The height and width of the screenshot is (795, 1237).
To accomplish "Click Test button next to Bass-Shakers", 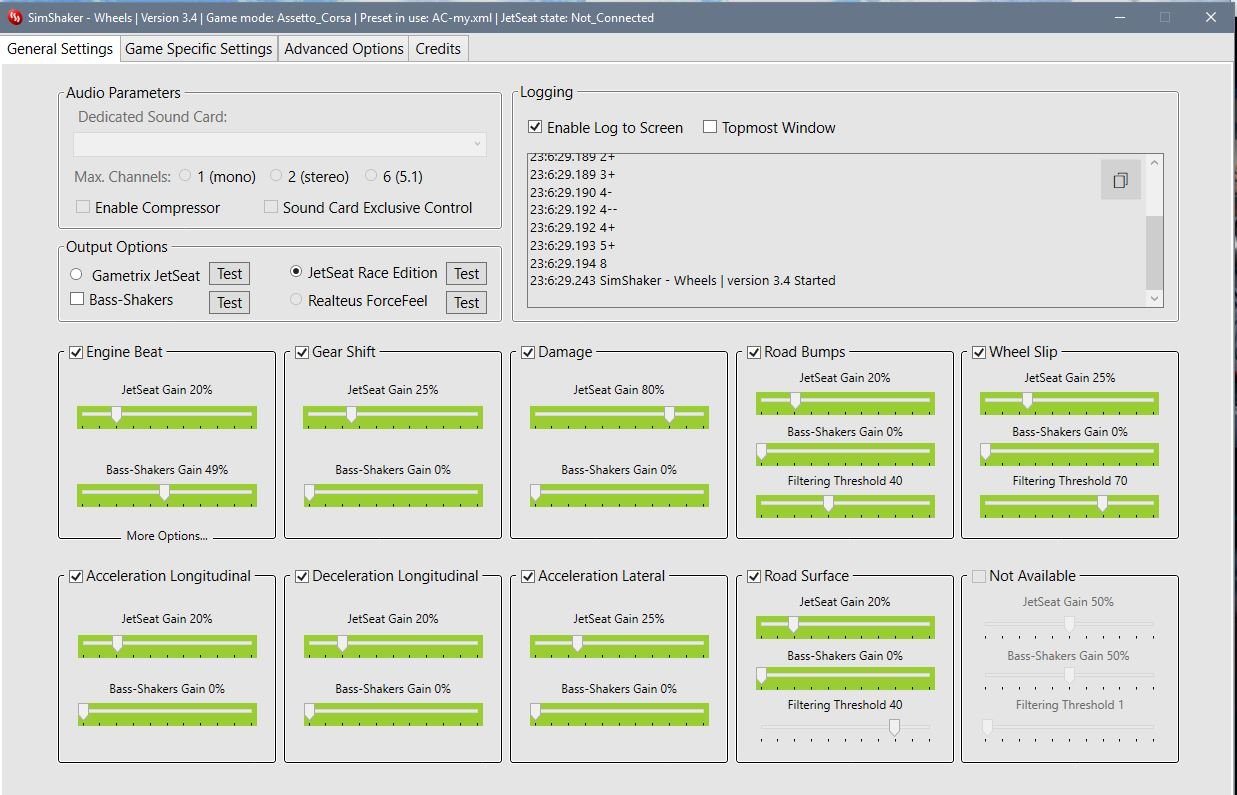I will pos(229,302).
